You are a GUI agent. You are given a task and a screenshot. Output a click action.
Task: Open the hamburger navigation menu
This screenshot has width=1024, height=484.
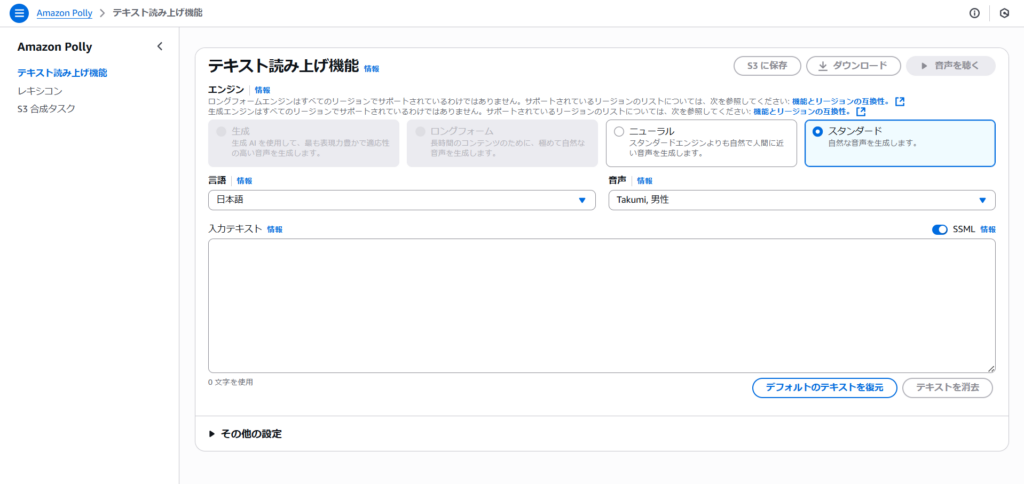coord(19,13)
